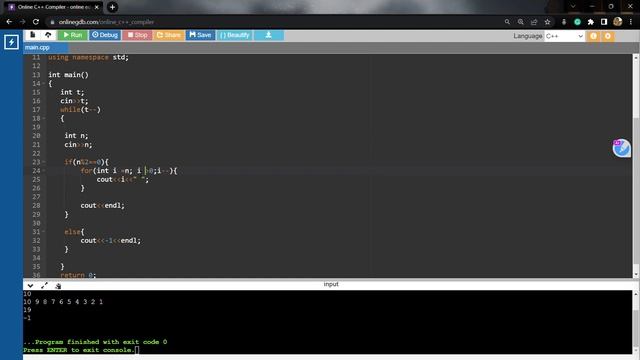Go forward with the browser forward arrow

pos(22,22)
